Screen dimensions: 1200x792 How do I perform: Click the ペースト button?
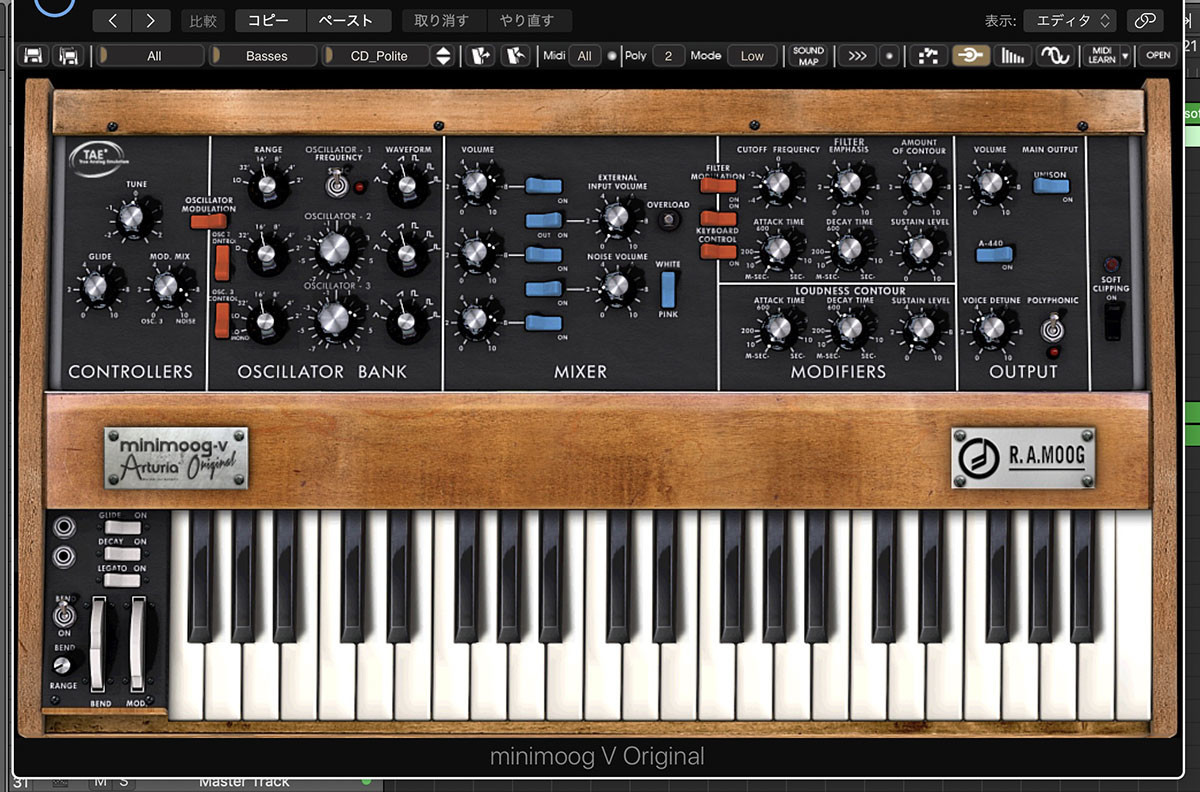347,20
